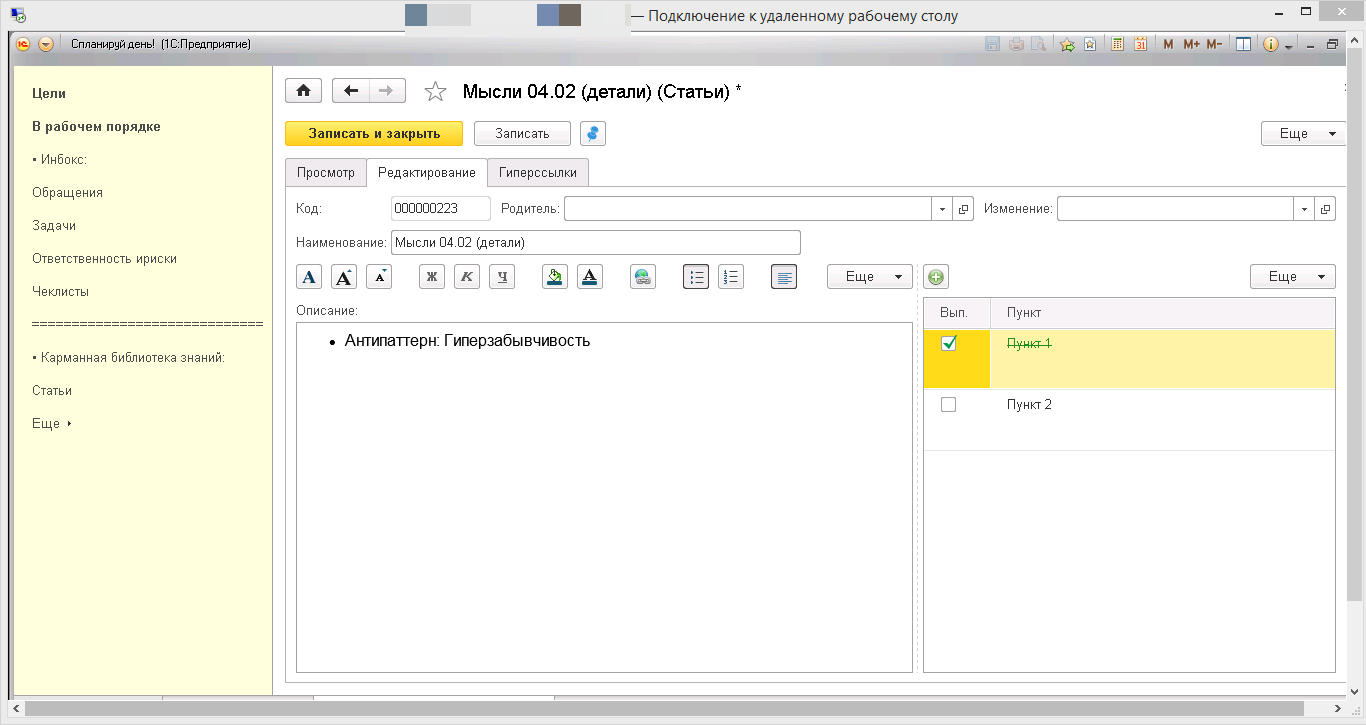
Task: Open the font selection (A) tool
Action: 310,277
